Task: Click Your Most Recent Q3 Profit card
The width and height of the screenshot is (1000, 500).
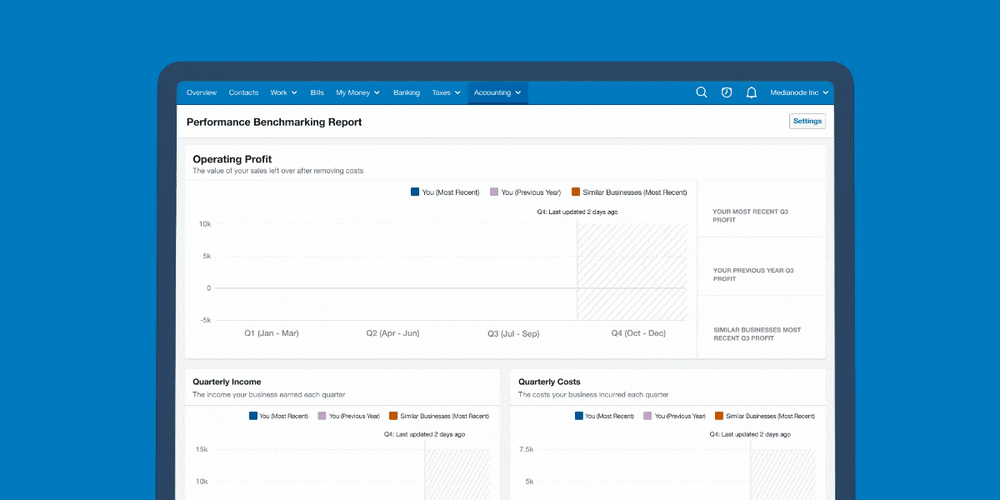Action: pos(761,209)
